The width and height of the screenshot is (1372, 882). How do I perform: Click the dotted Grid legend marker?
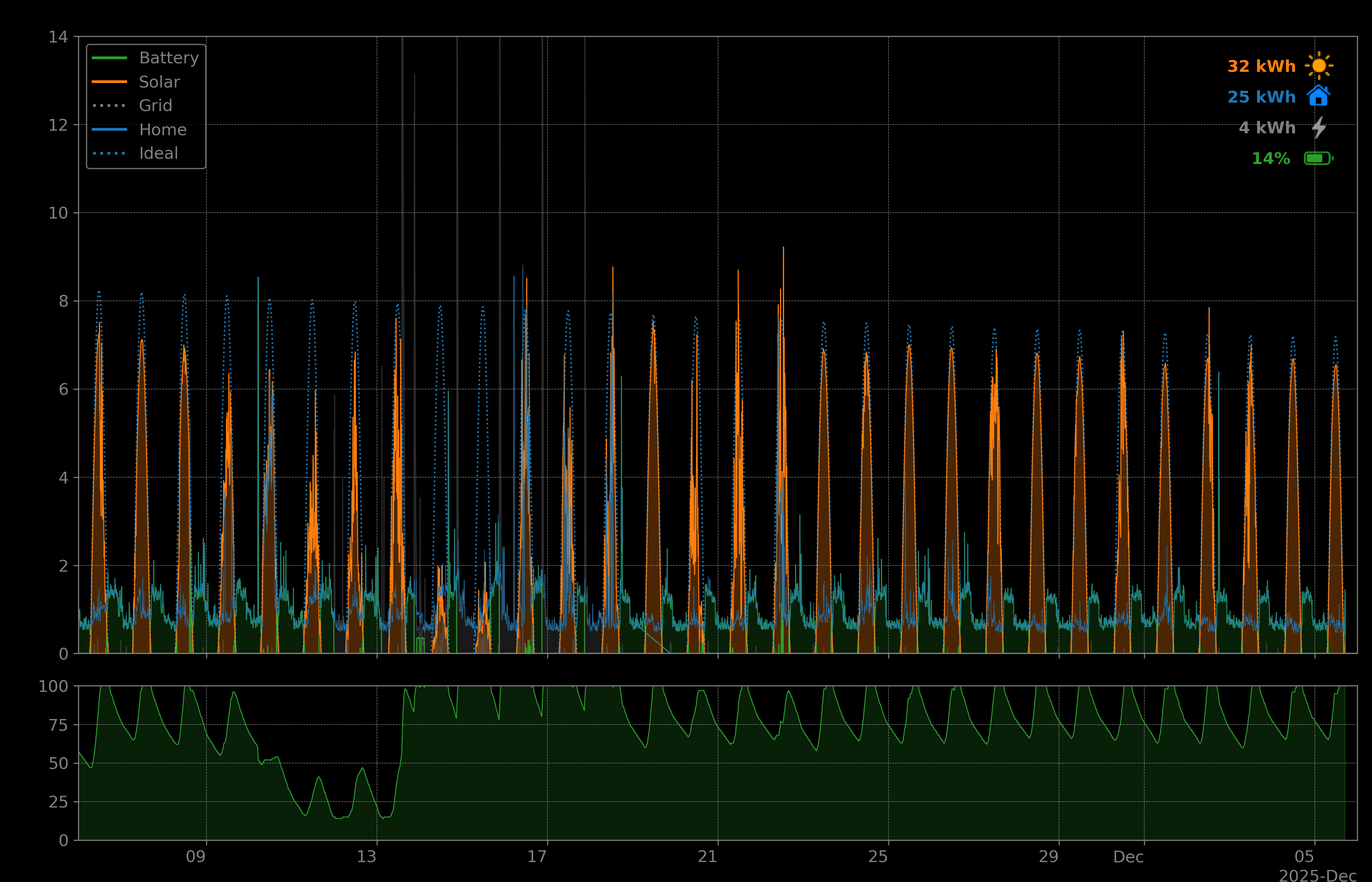(x=109, y=106)
